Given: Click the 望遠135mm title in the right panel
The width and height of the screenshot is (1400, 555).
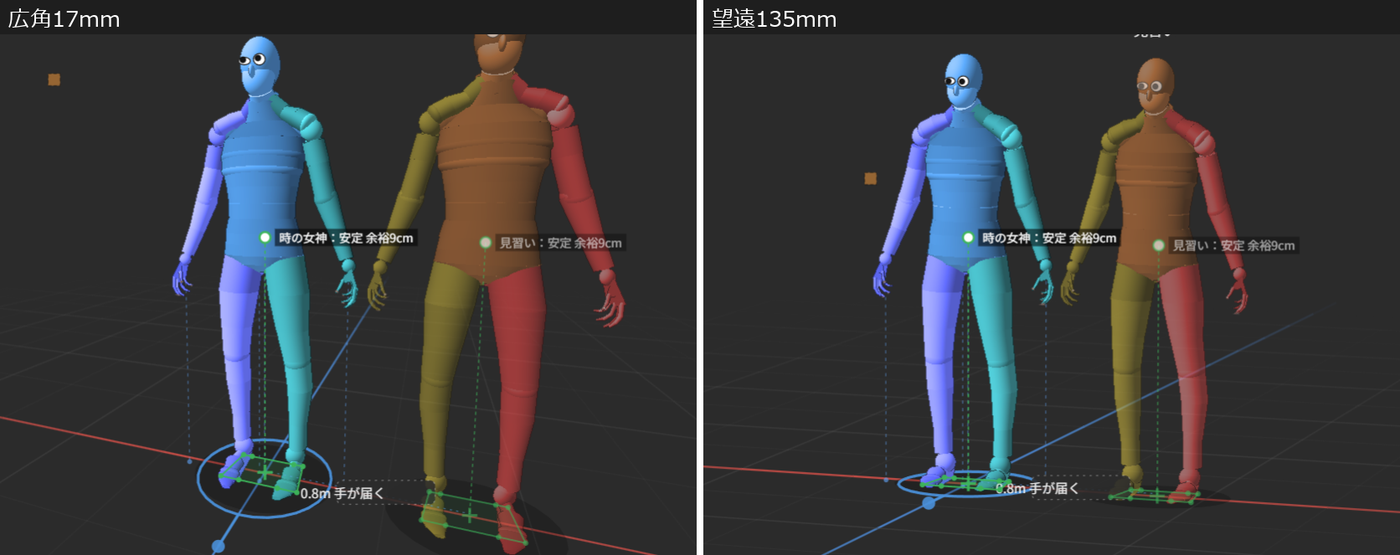Looking at the screenshot, I should [774, 18].
